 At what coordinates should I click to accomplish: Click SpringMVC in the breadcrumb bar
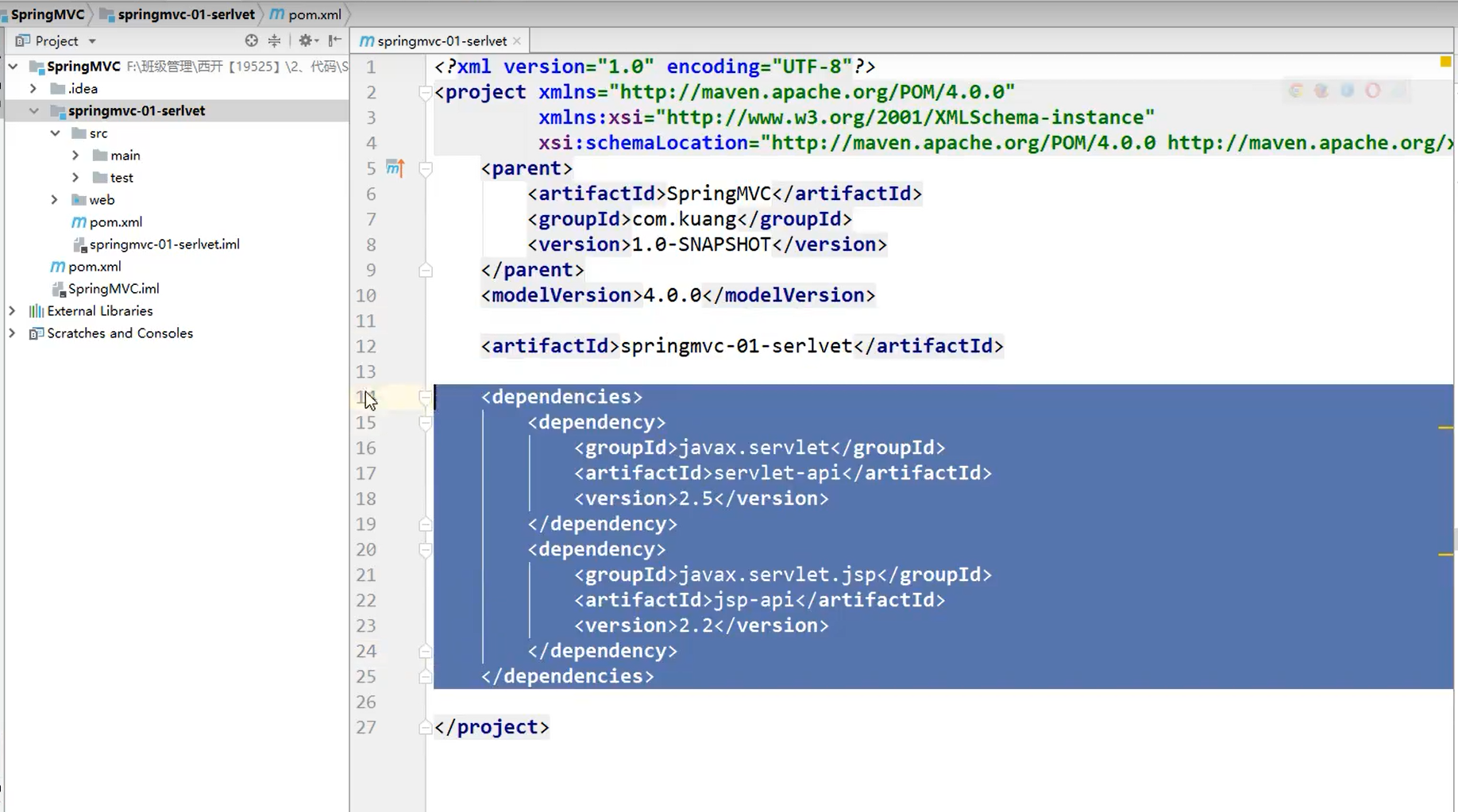coord(48,14)
